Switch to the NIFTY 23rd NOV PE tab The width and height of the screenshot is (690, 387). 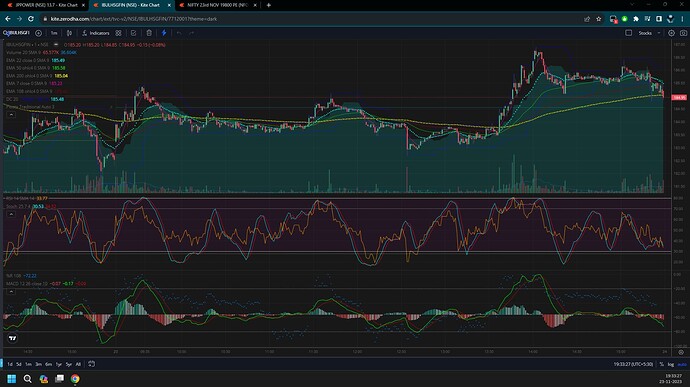tap(217, 5)
